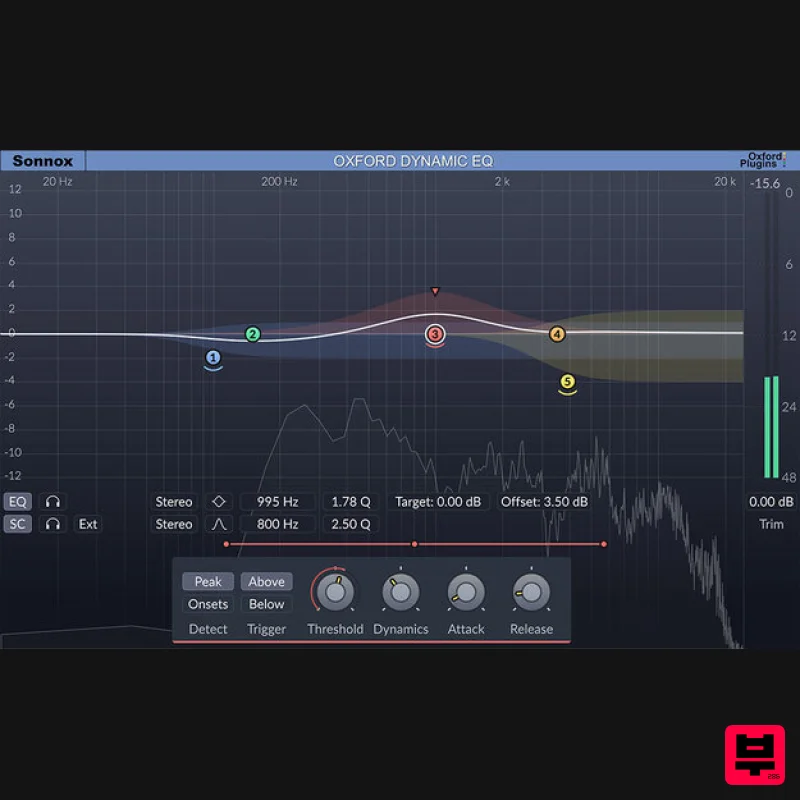Select the green band 2 node

point(254,335)
